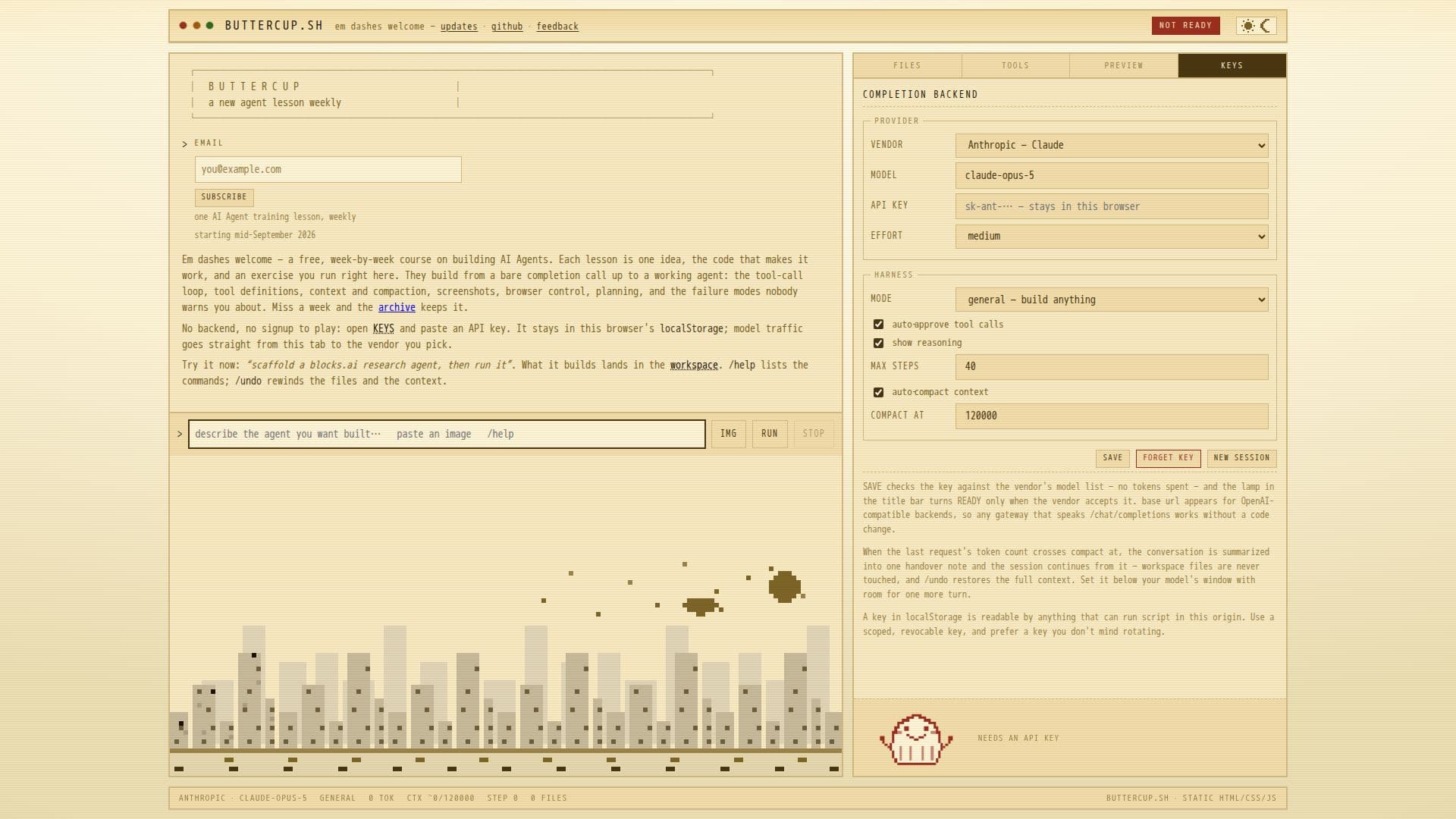
Task: Click the workspace link in the text
Action: 694,366
